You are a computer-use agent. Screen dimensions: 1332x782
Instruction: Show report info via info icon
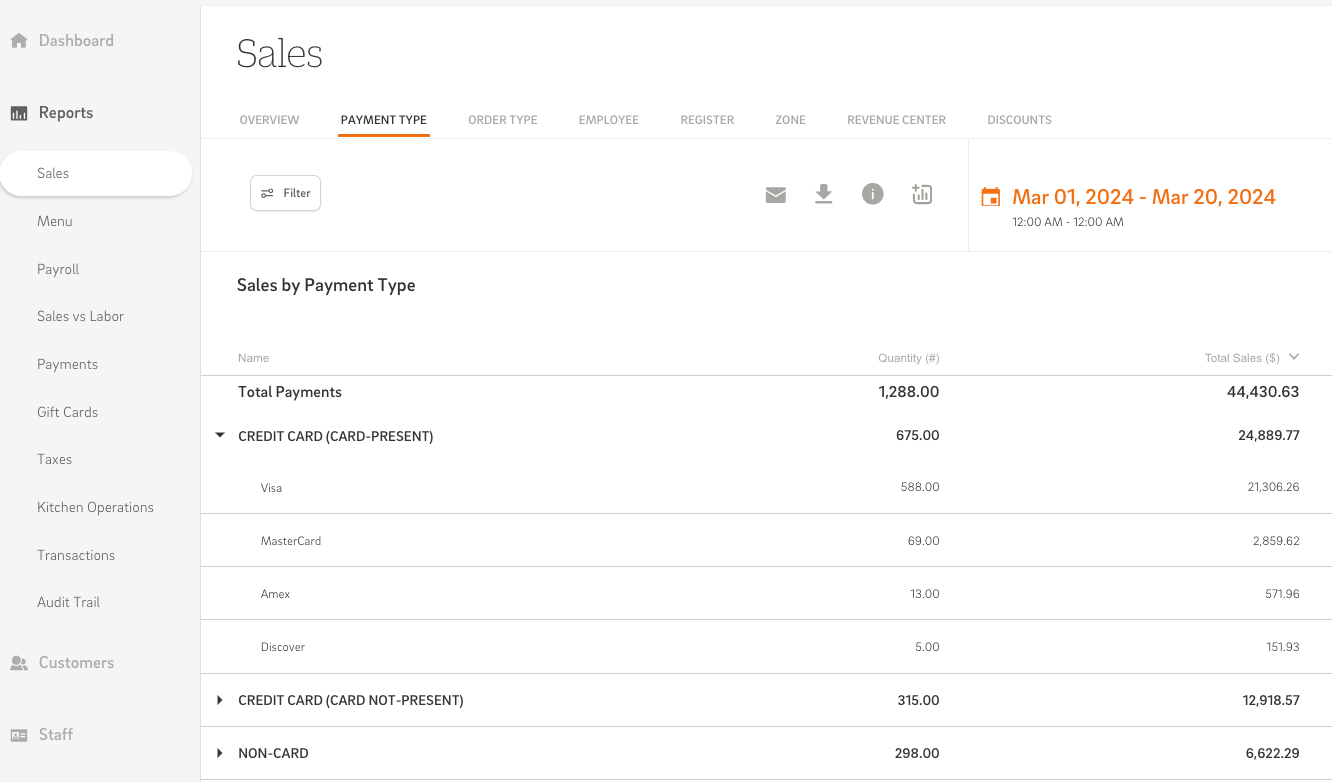(x=873, y=194)
